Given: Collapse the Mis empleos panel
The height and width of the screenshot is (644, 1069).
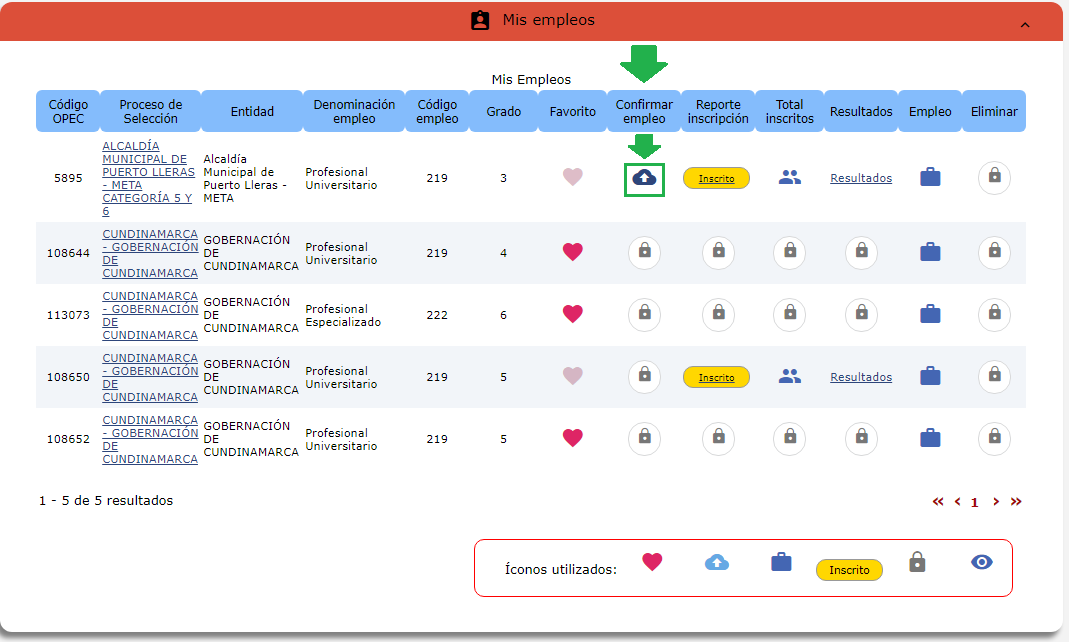Looking at the screenshot, I should click(1024, 24).
